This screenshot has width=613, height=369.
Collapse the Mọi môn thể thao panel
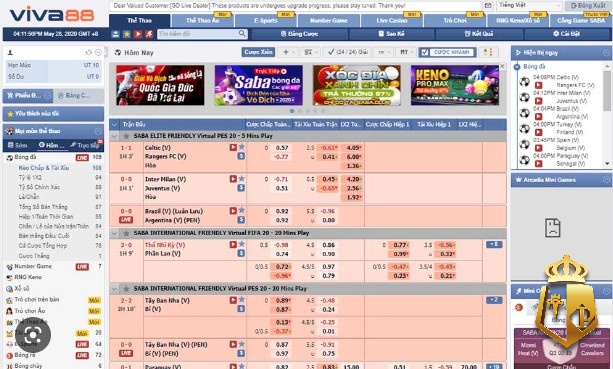point(98,131)
